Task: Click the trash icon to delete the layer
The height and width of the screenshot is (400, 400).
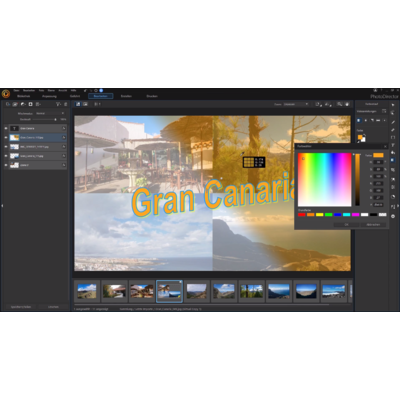Action: (x=65, y=104)
